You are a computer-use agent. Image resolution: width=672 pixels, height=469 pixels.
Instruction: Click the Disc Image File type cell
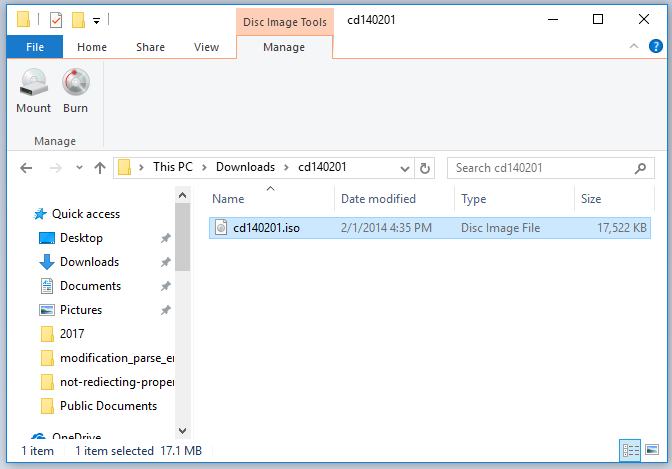point(500,228)
